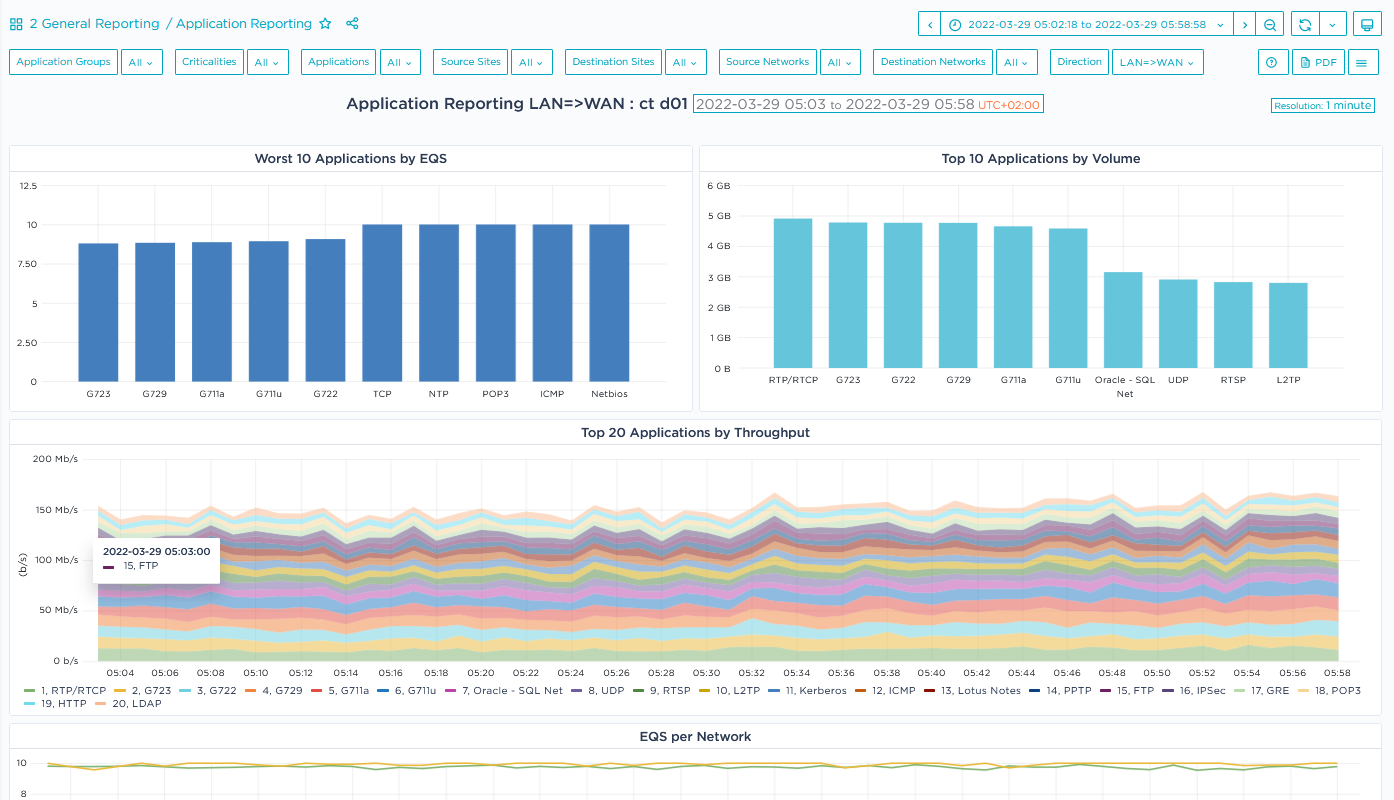Click the share dashboard icon
1394x800 pixels.
[x=352, y=24]
